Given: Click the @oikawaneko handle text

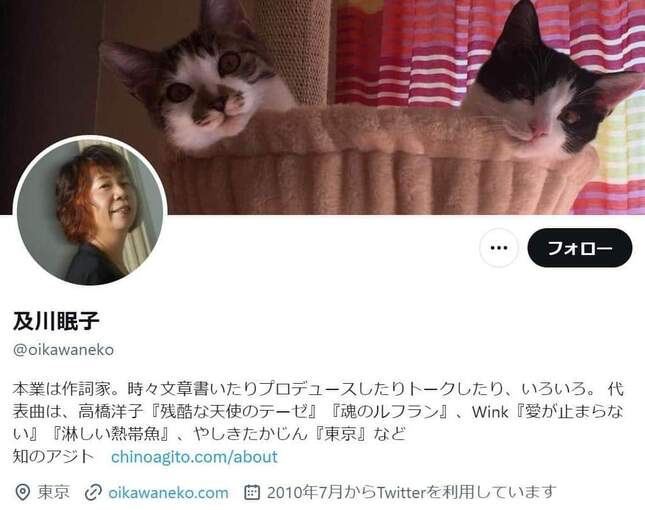Looking at the screenshot, I should click(63, 350).
